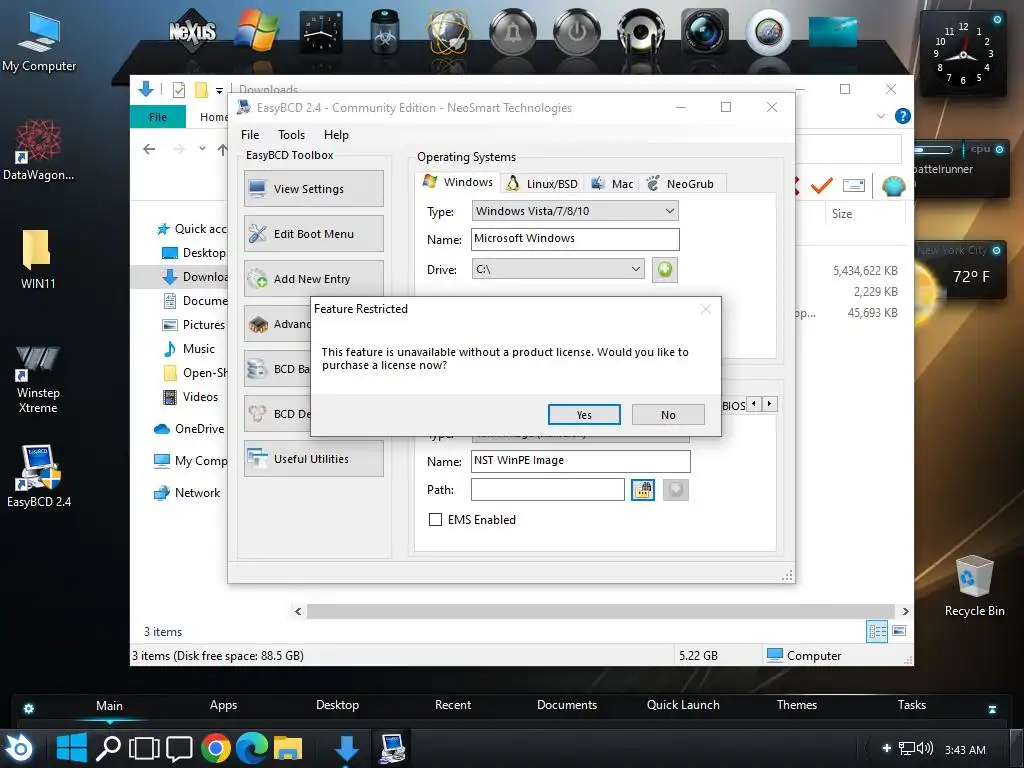Click power icon in top dock
Viewport: 1024px width, 768px height.
[x=577, y=31]
